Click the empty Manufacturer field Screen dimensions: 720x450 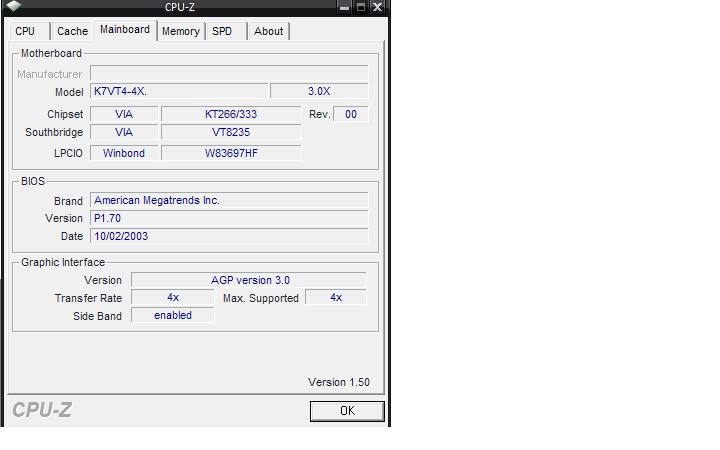coord(229,73)
